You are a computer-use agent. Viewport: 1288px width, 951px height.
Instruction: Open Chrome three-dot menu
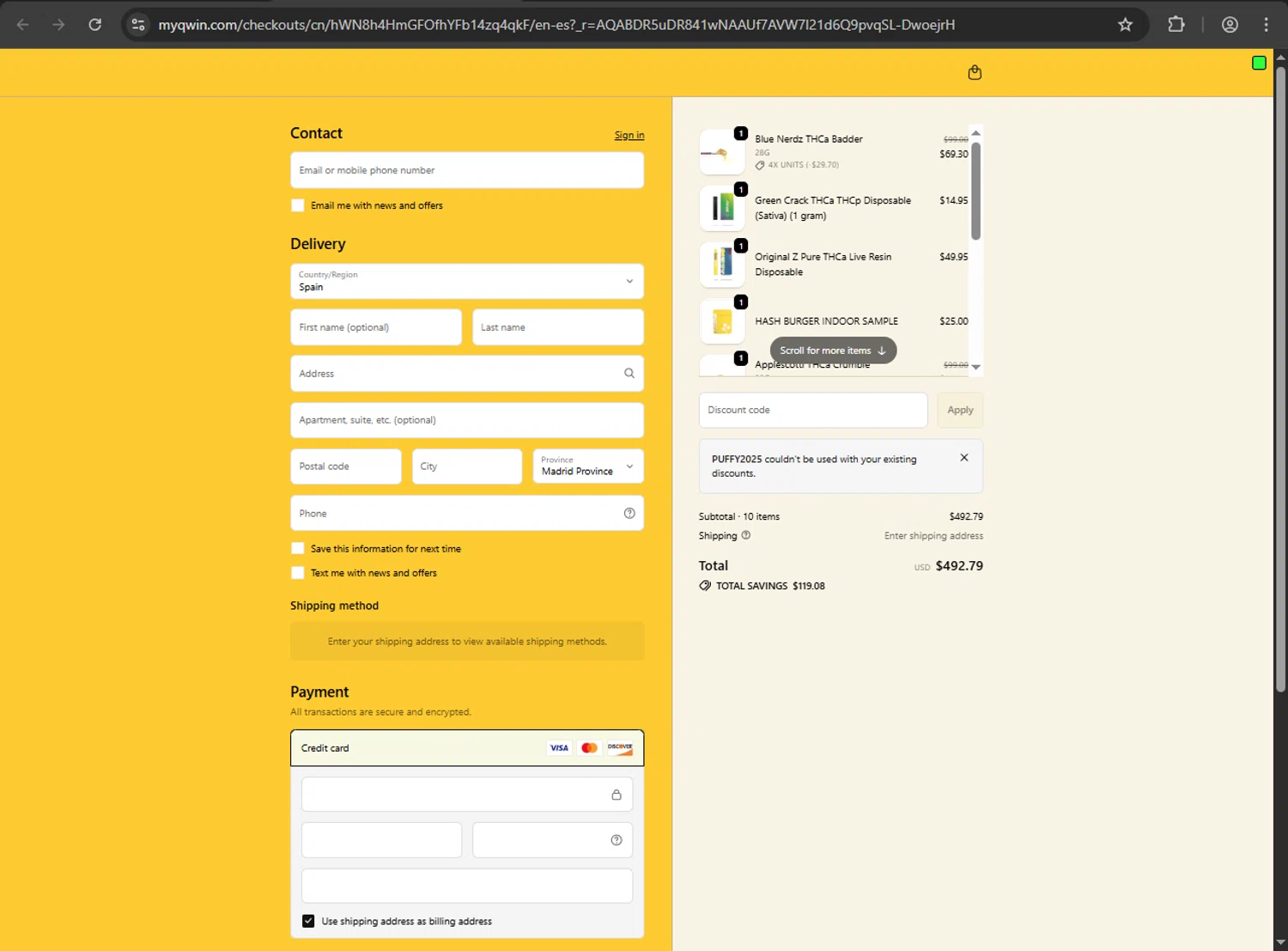coord(1267,25)
